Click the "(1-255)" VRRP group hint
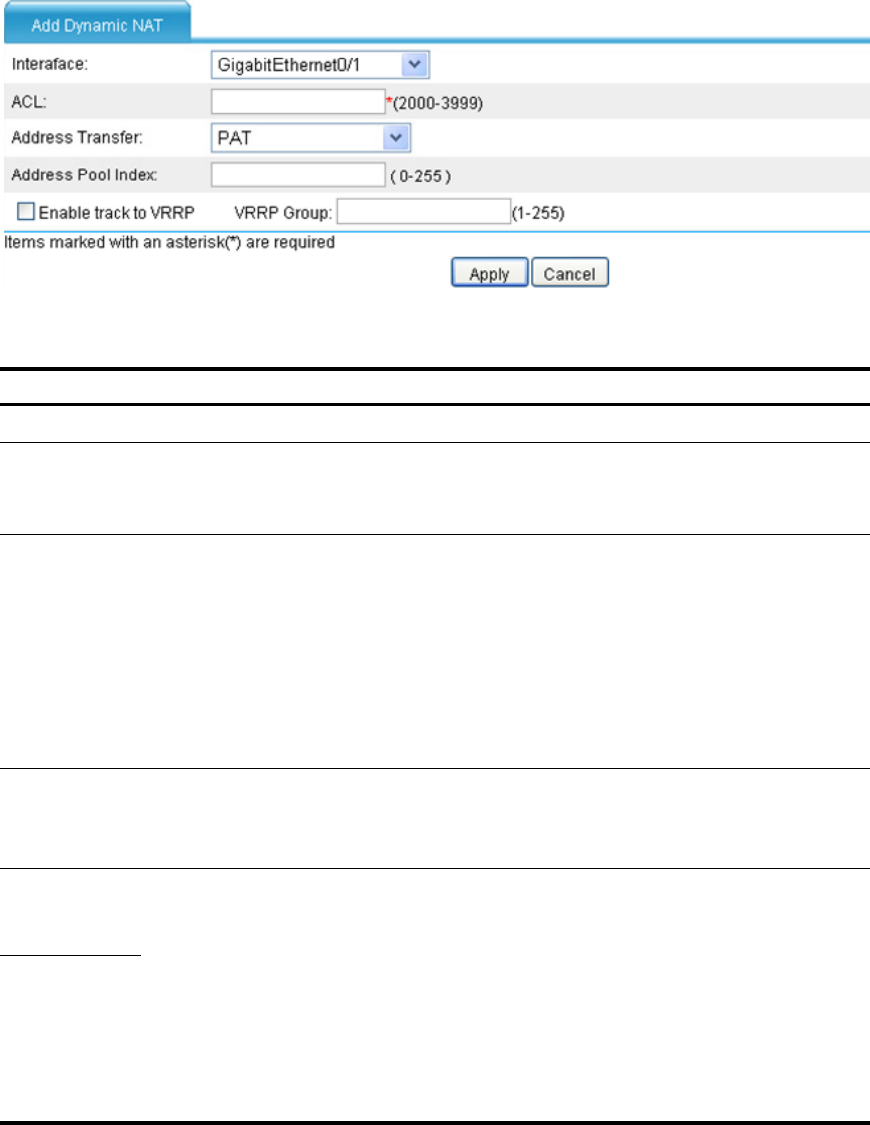Image resolution: width=870 pixels, height=1125 pixels. tap(538, 213)
